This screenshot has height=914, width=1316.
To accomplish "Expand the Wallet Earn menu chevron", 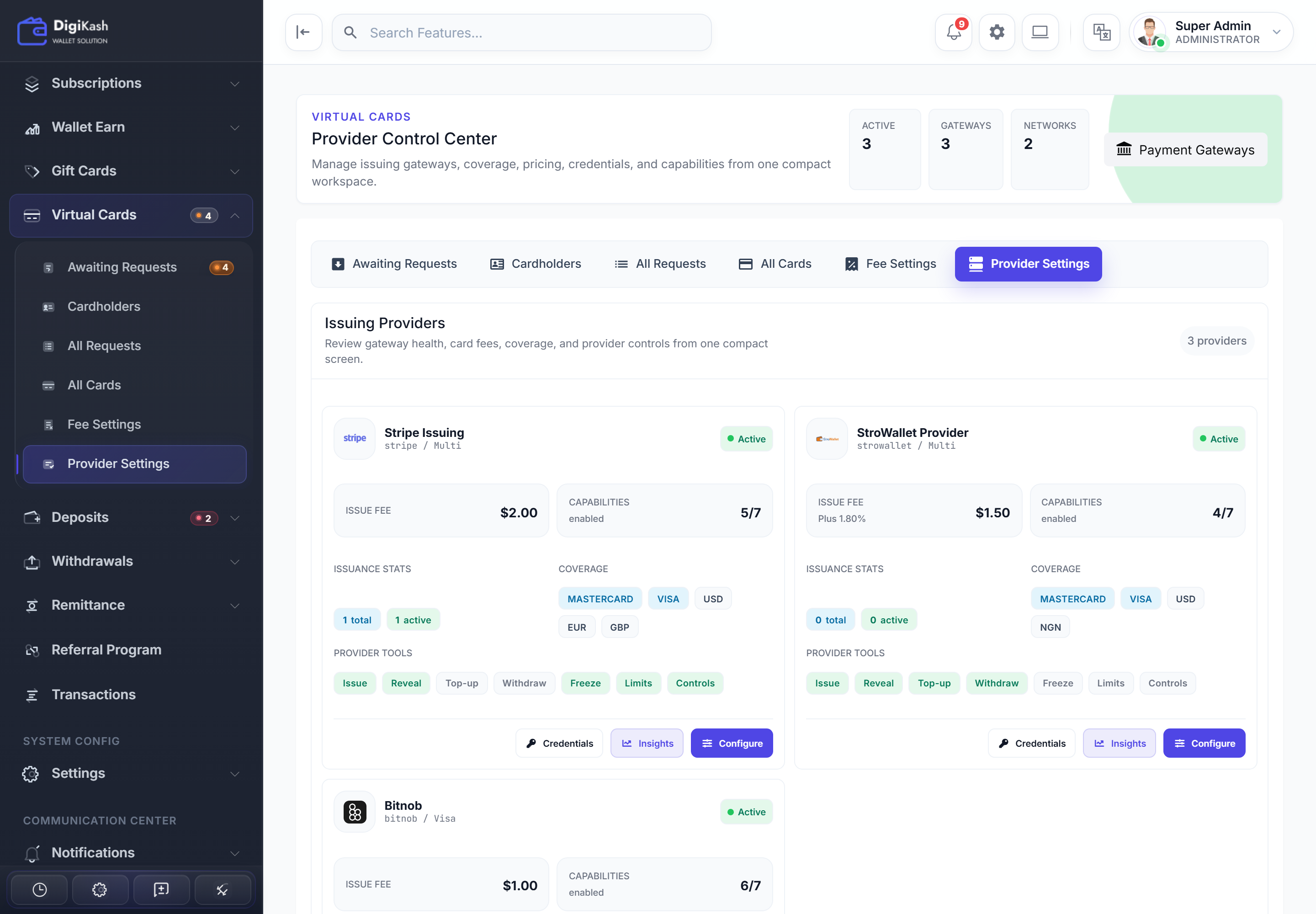I will pos(235,128).
